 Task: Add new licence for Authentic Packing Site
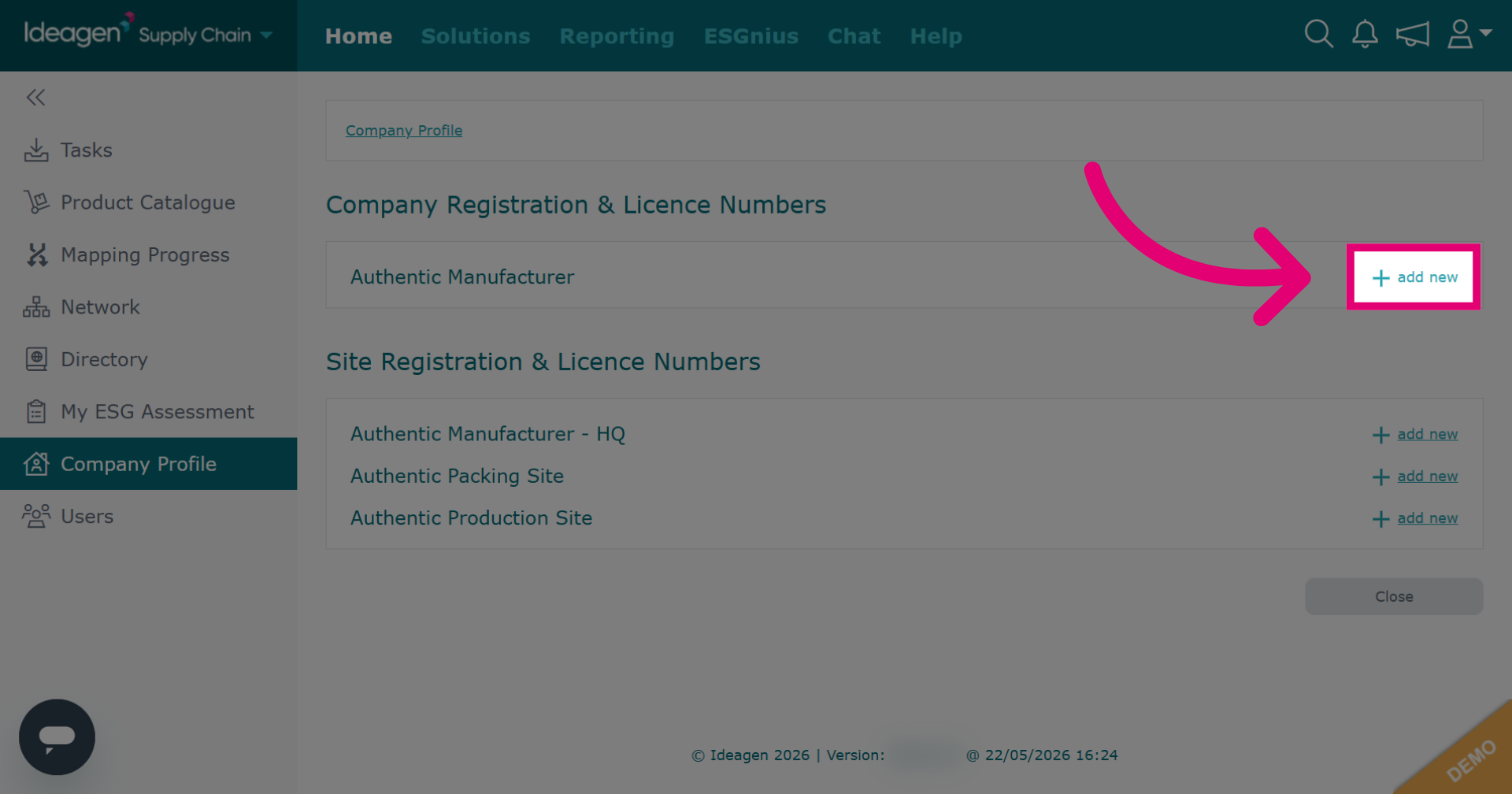point(1428,477)
